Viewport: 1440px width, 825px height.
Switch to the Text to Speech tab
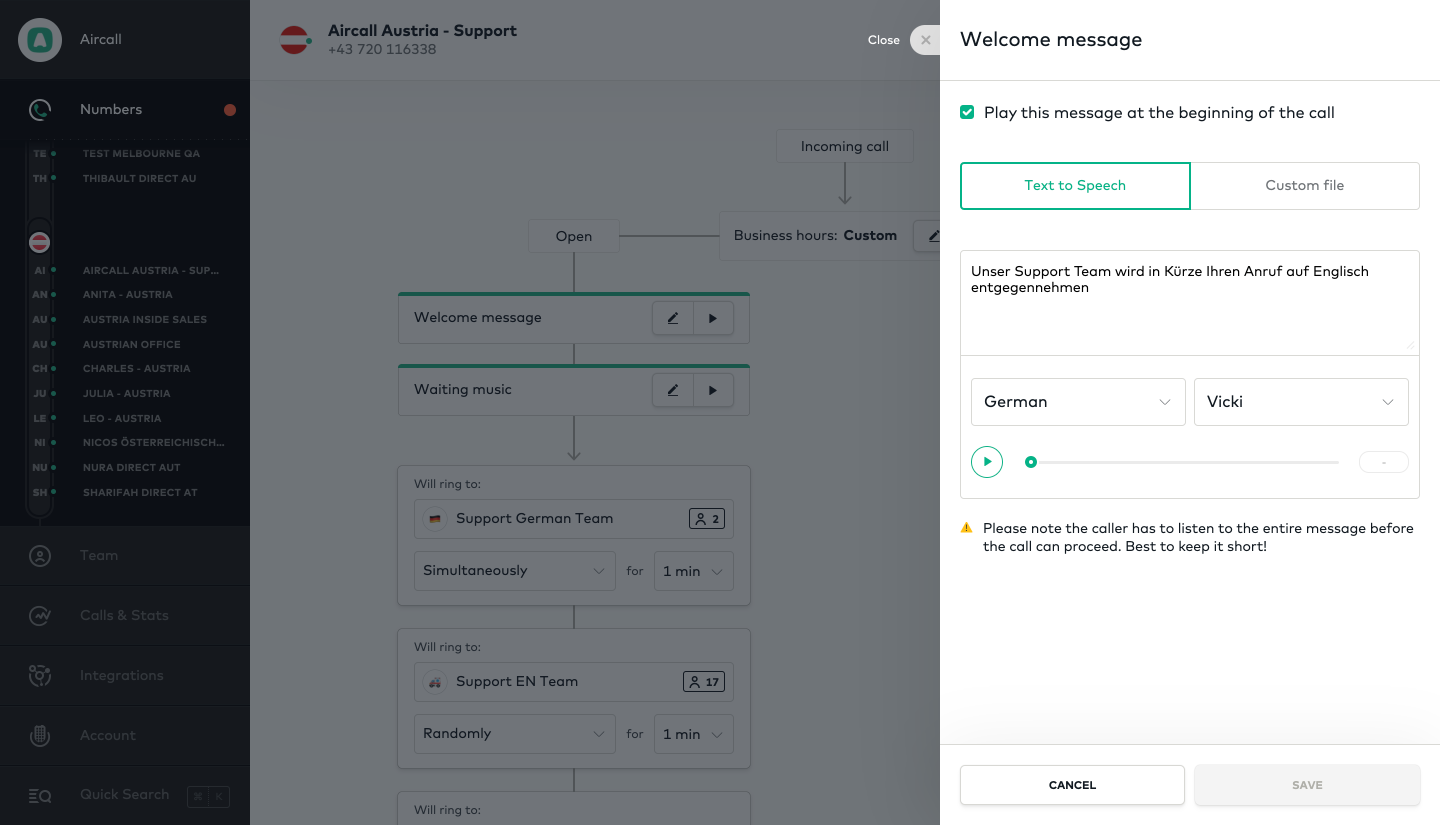tap(1075, 186)
